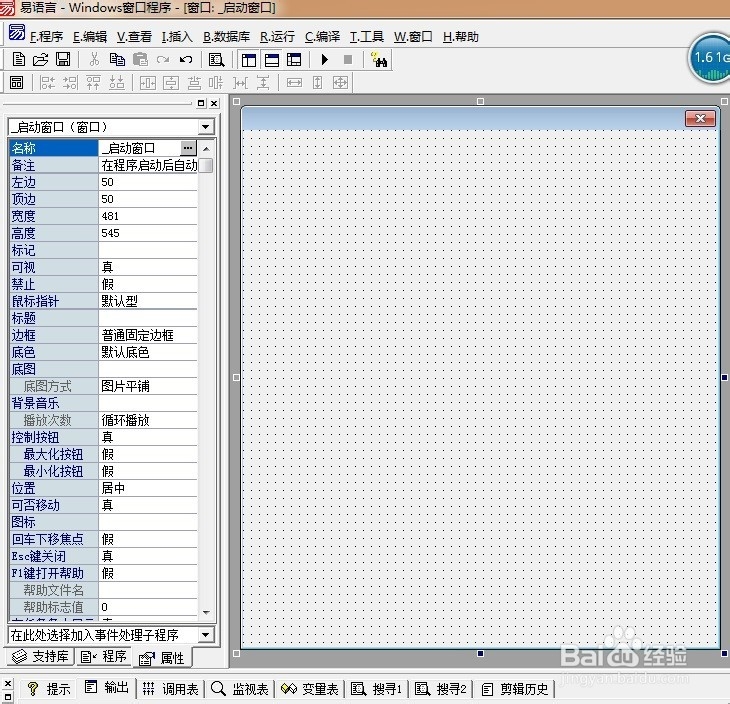The width and height of the screenshot is (730, 704).
Task: Click the make same height icon
Action: [x=317, y=83]
